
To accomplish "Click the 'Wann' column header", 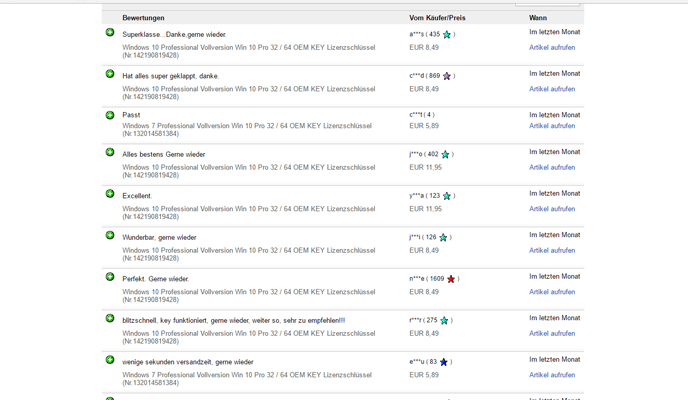I will [538, 18].
